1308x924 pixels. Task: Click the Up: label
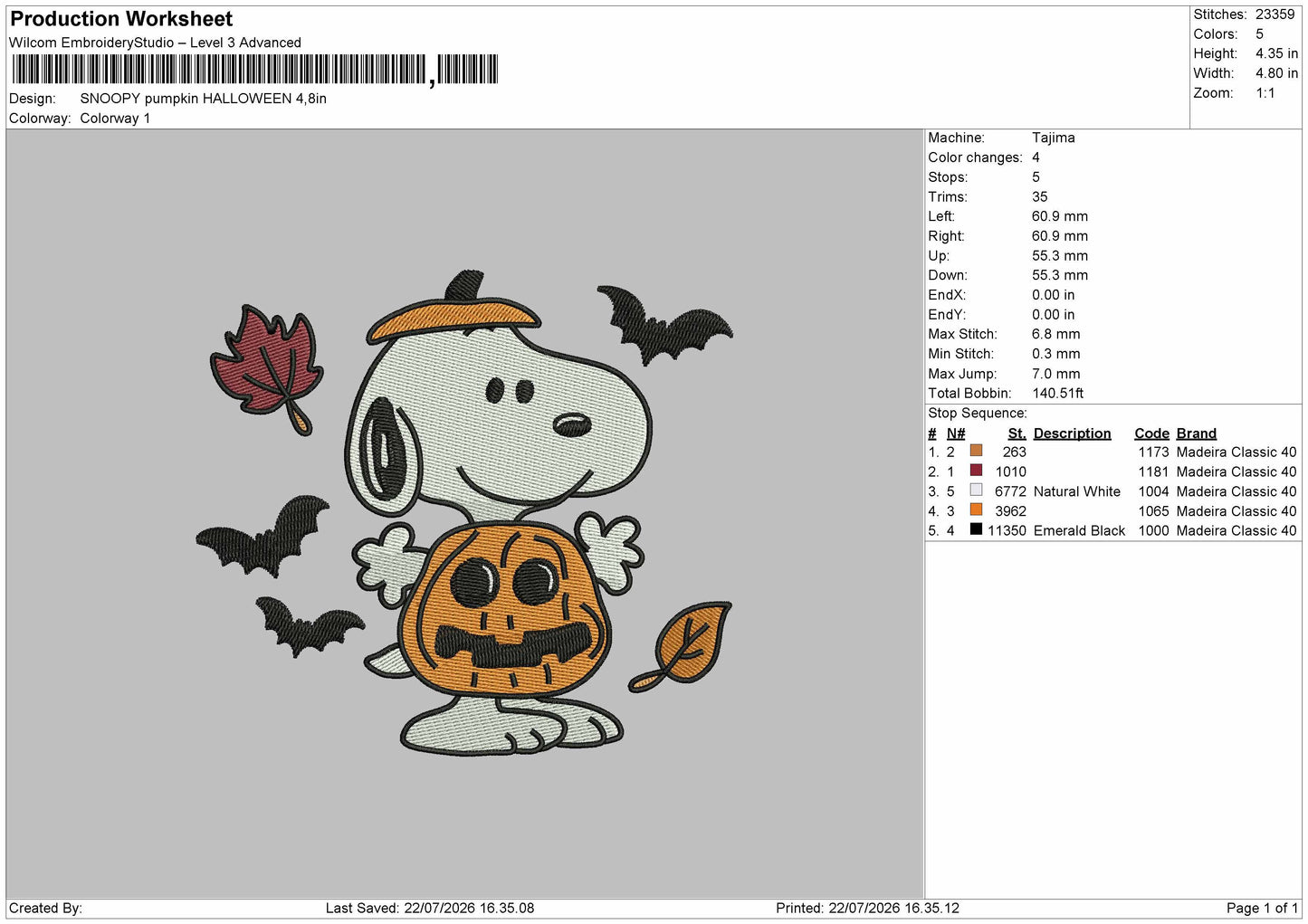click(939, 256)
